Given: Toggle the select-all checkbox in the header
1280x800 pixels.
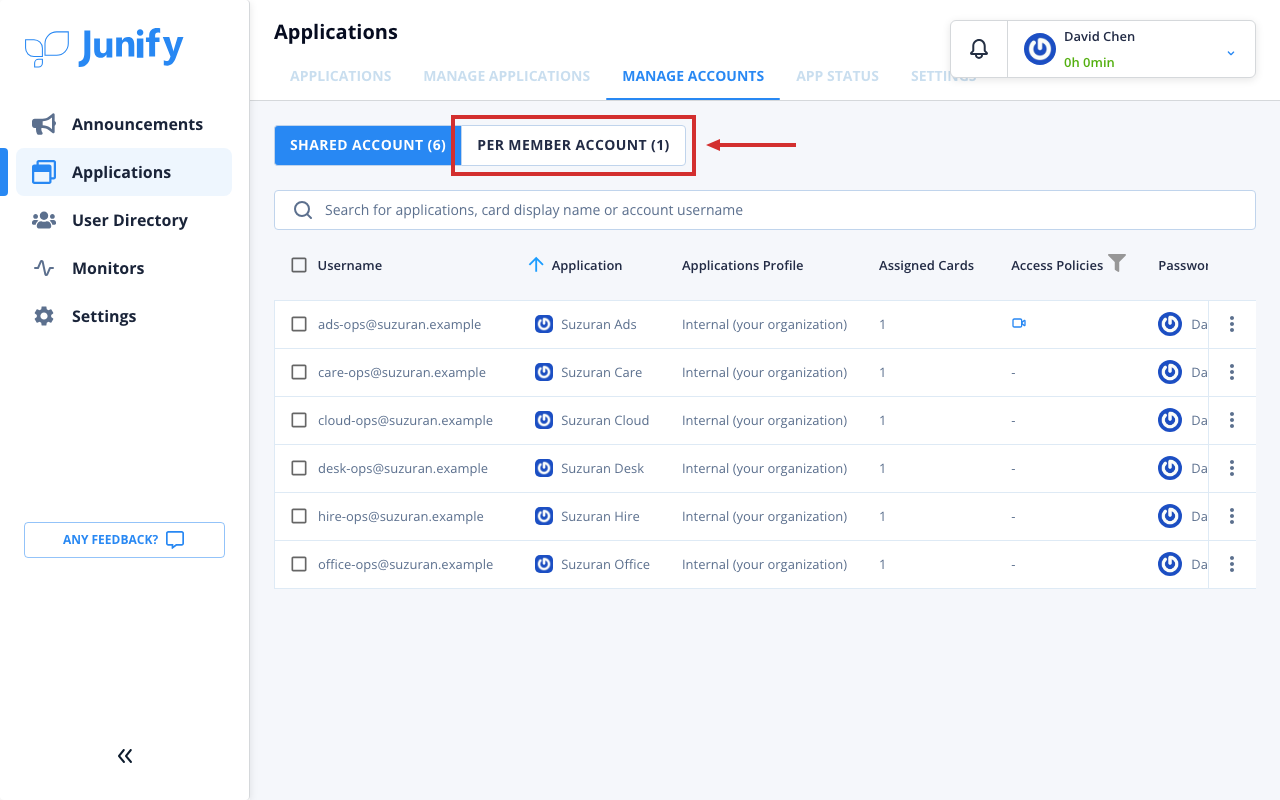Looking at the screenshot, I should point(299,265).
